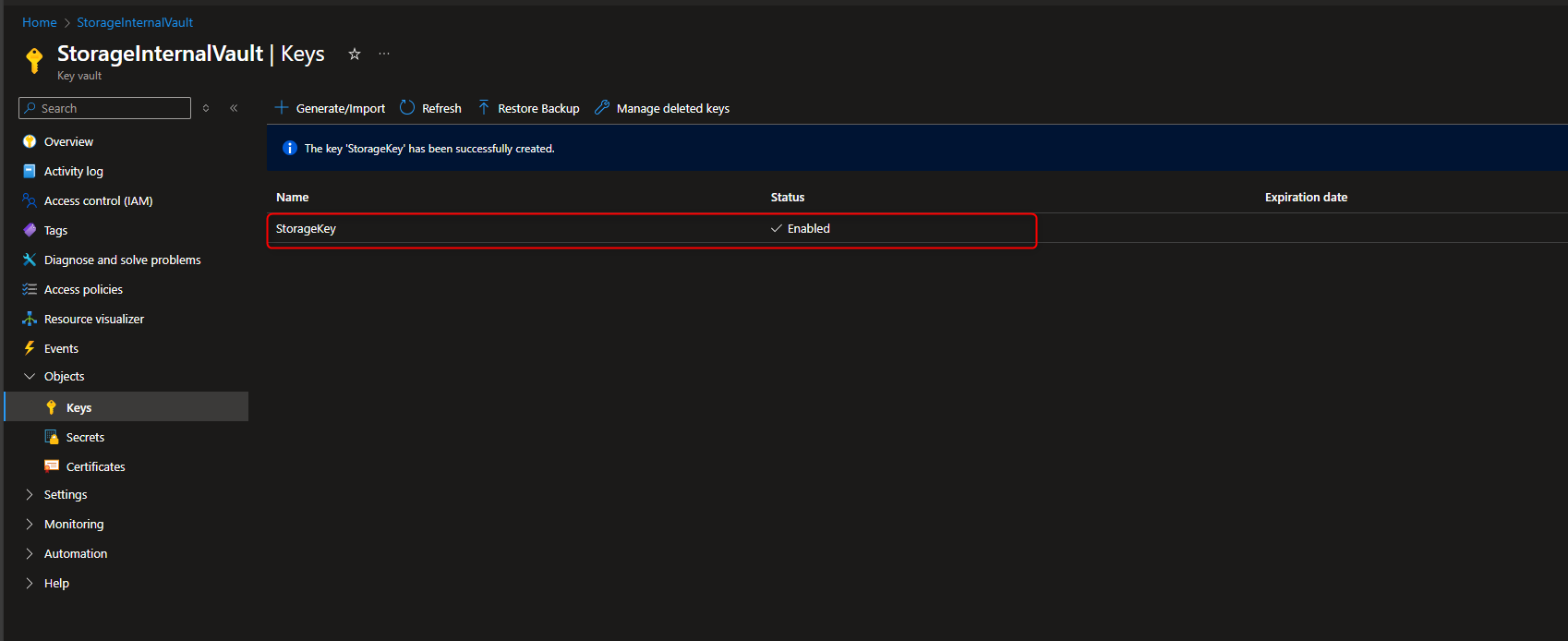
Task: Click the Resource visualizer icon
Action: (30, 319)
